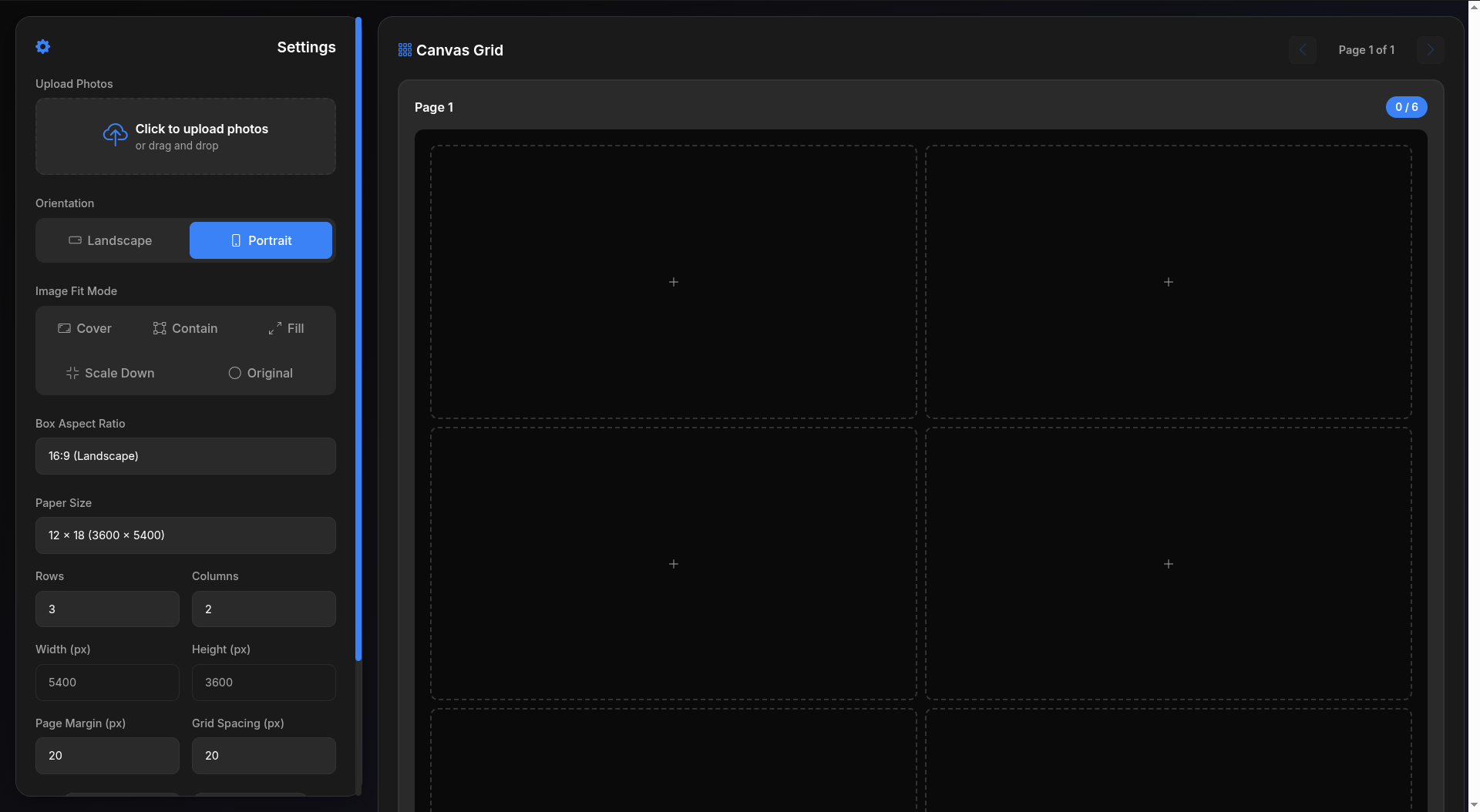Screen dimensions: 1480x812
Task: Open the Box Aspect Ratio dropdown
Action: 186,456
